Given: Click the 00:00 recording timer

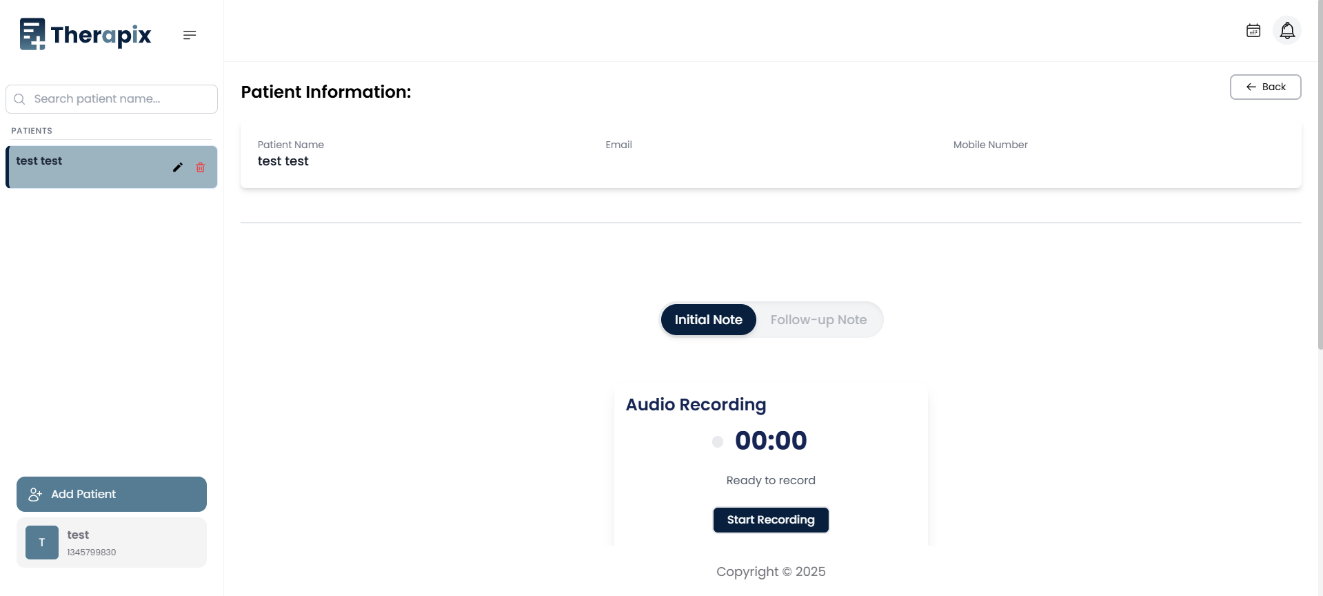Looking at the screenshot, I should point(770,441).
